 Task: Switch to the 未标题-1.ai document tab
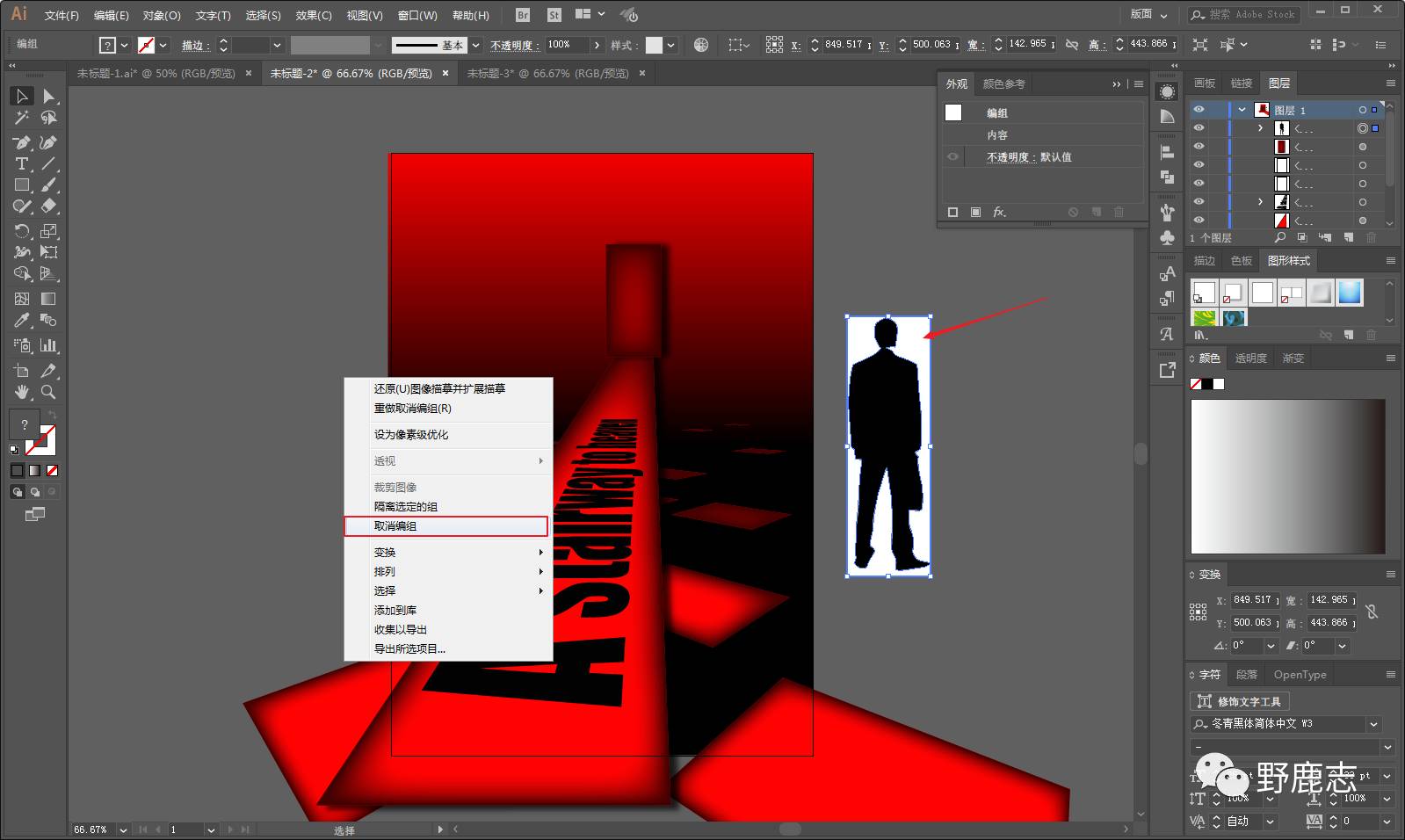point(156,74)
